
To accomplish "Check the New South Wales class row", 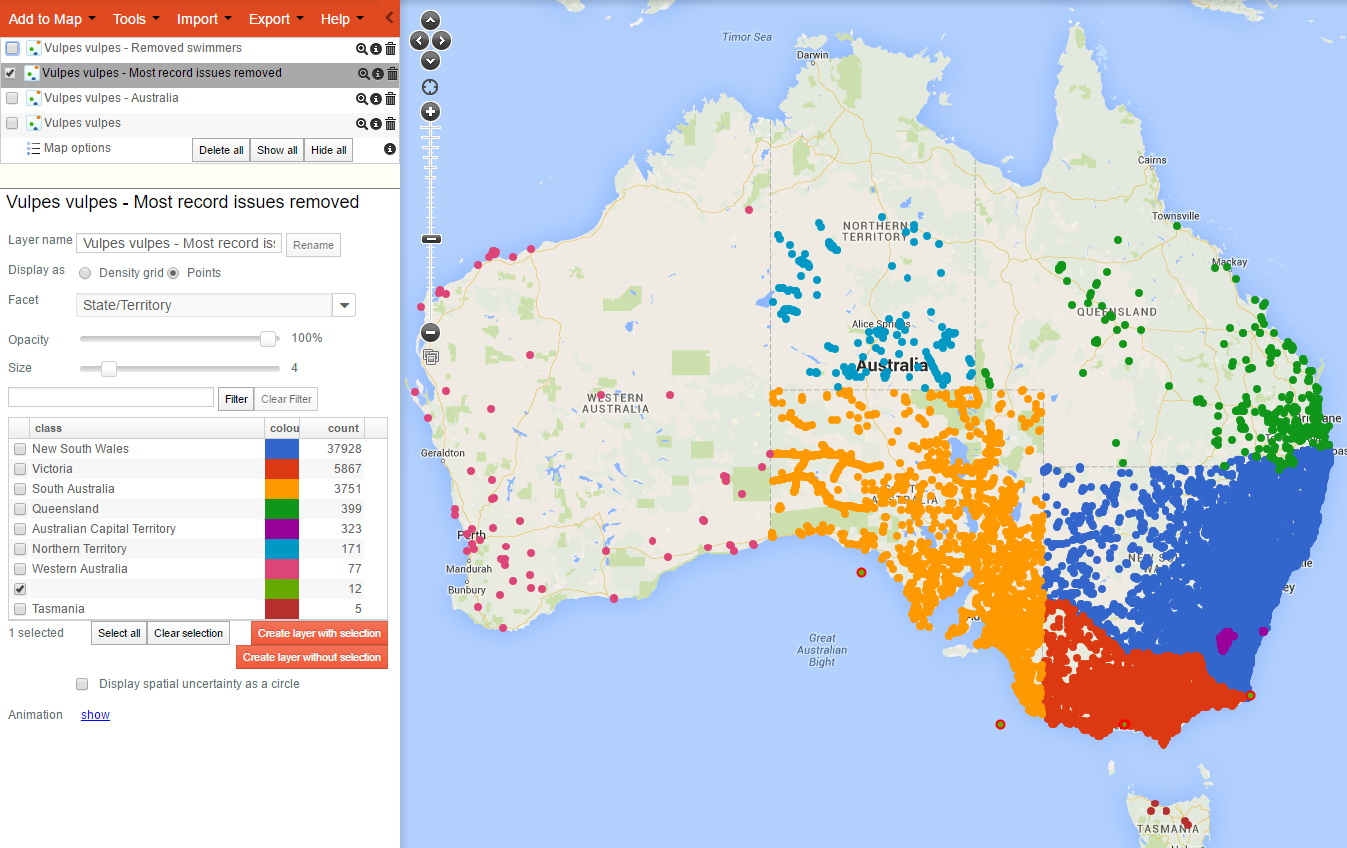I will [x=20, y=449].
